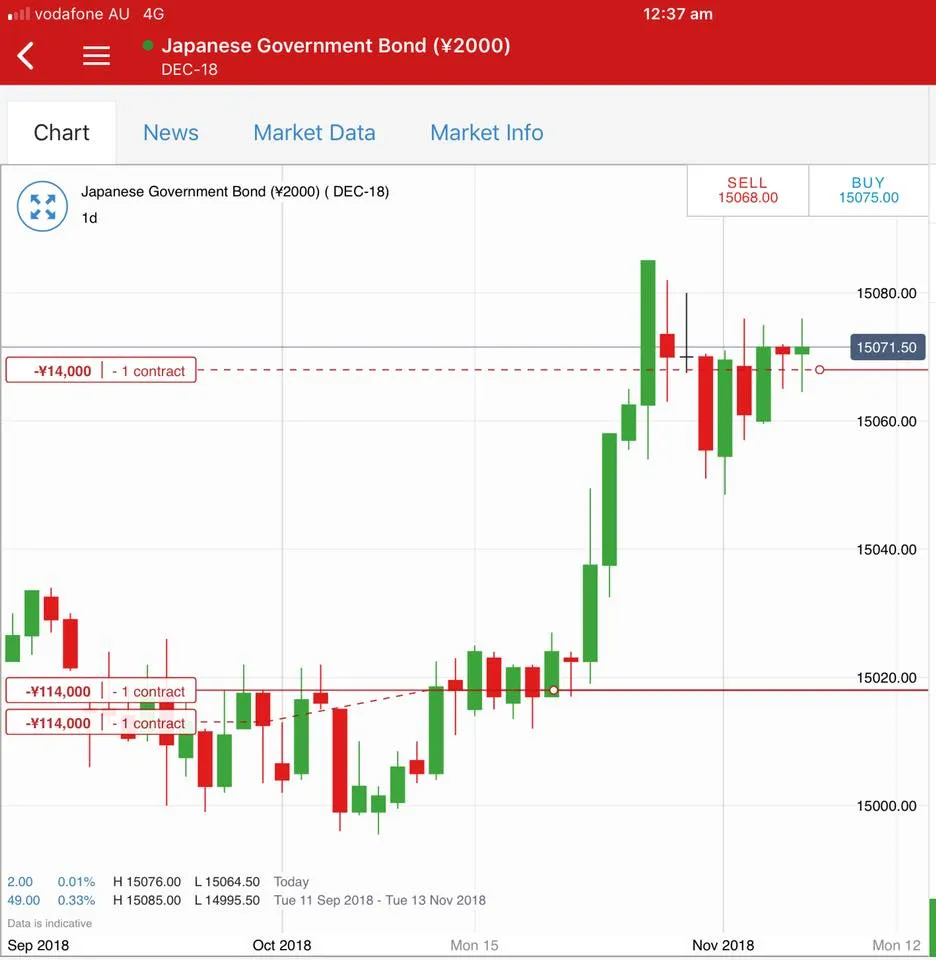Switch to the News tab
Screen dimensions: 936x960
coord(171,133)
